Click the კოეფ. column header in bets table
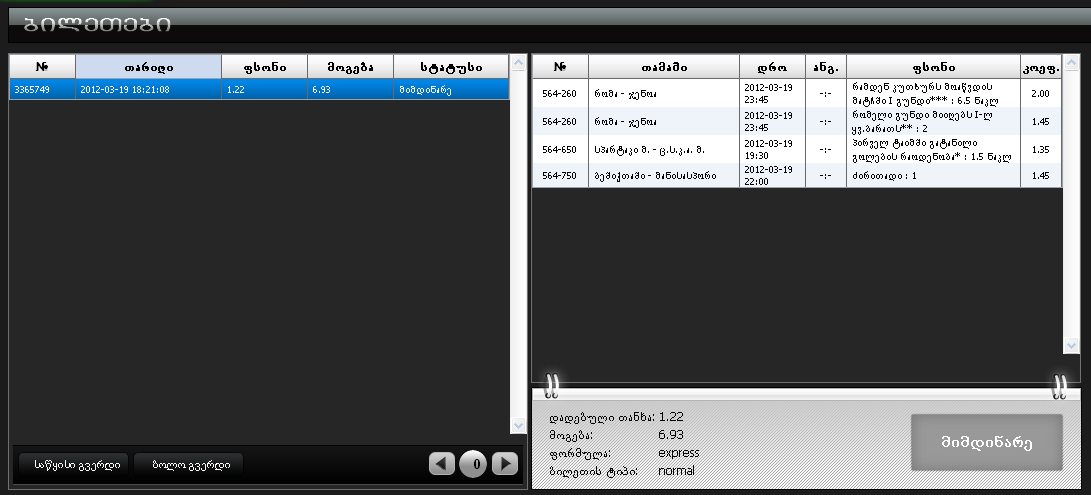This screenshot has width=1091, height=495. pos(1041,67)
